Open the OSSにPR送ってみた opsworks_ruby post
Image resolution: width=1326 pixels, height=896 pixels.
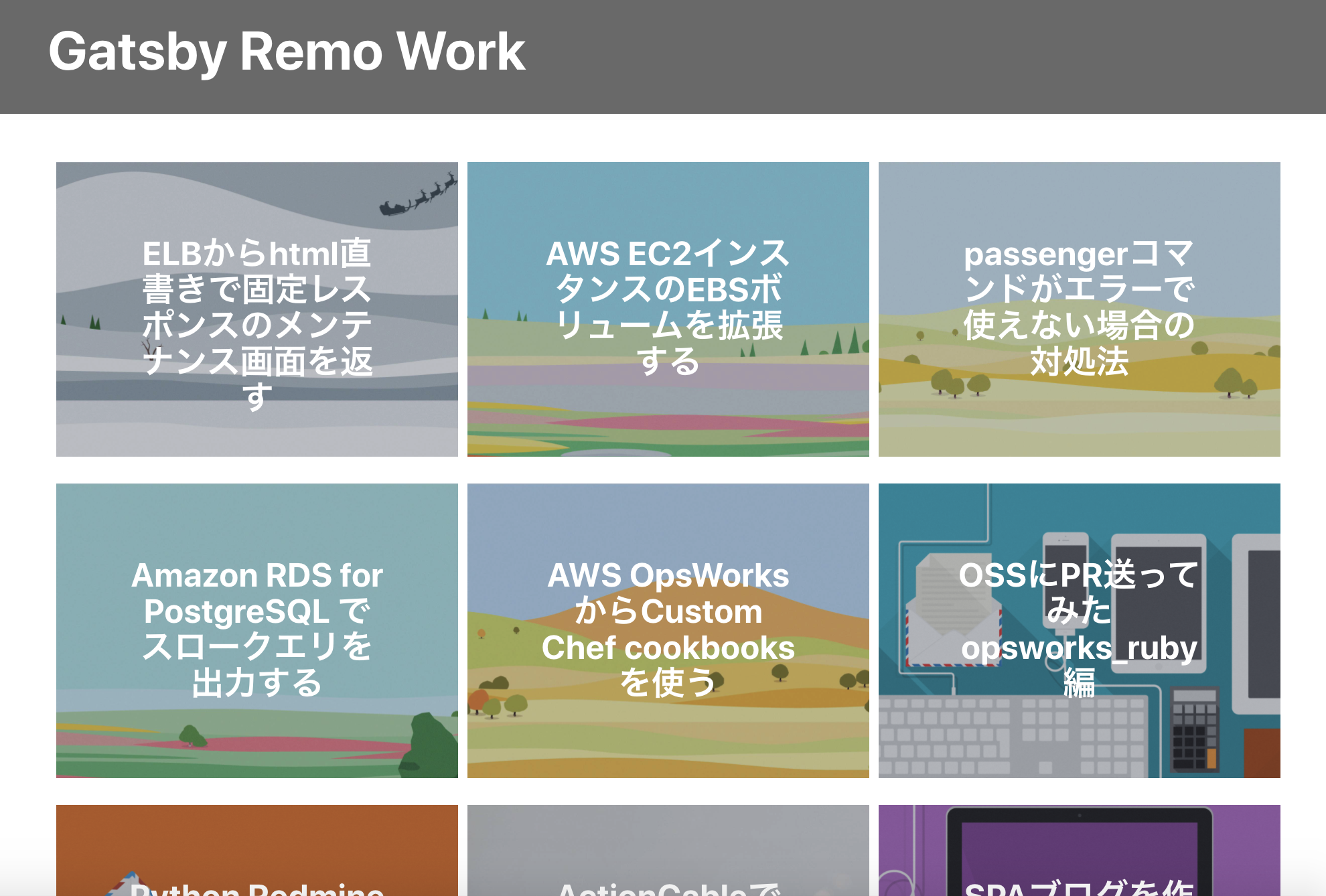click(1080, 631)
